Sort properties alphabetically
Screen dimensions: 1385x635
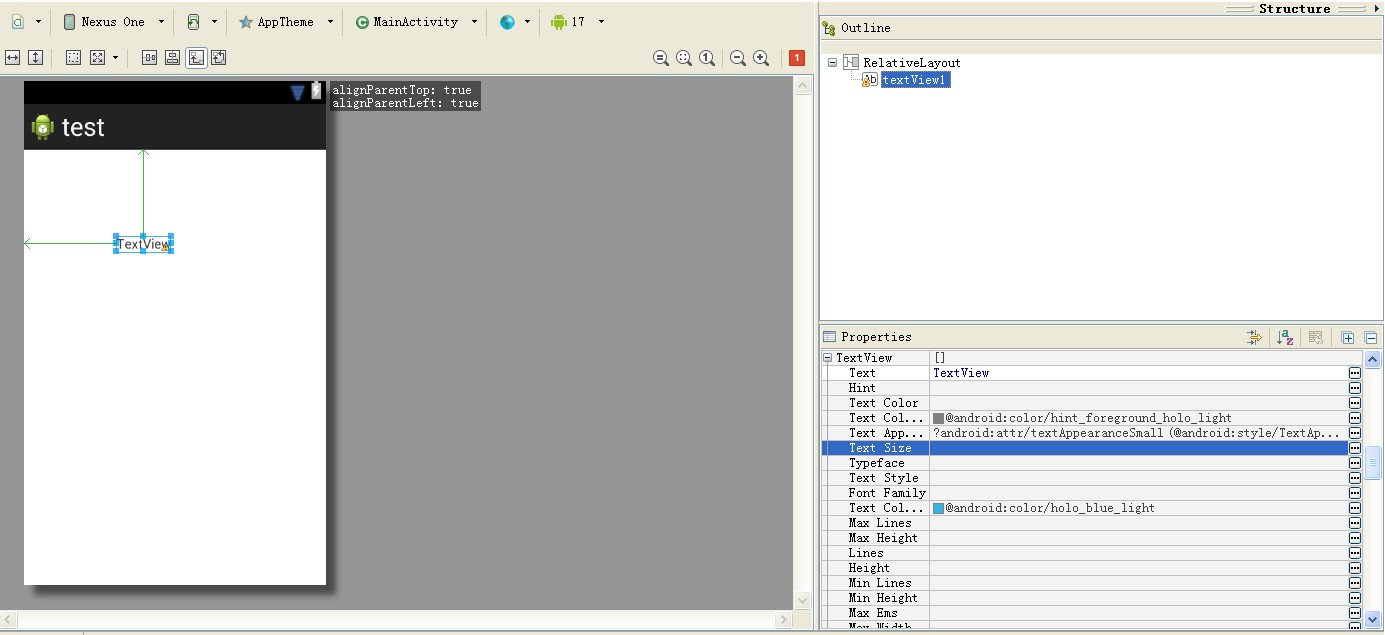[x=1286, y=337]
